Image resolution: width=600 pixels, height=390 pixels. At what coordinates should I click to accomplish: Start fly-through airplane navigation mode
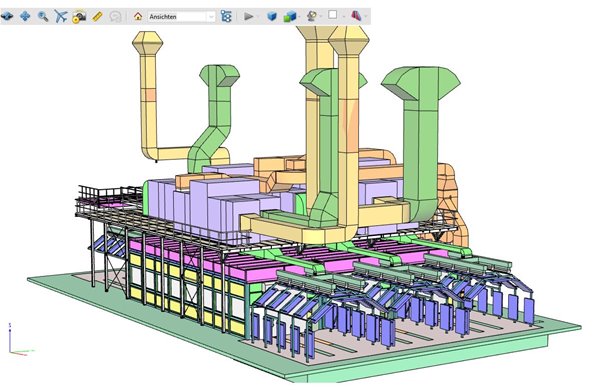coord(60,16)
